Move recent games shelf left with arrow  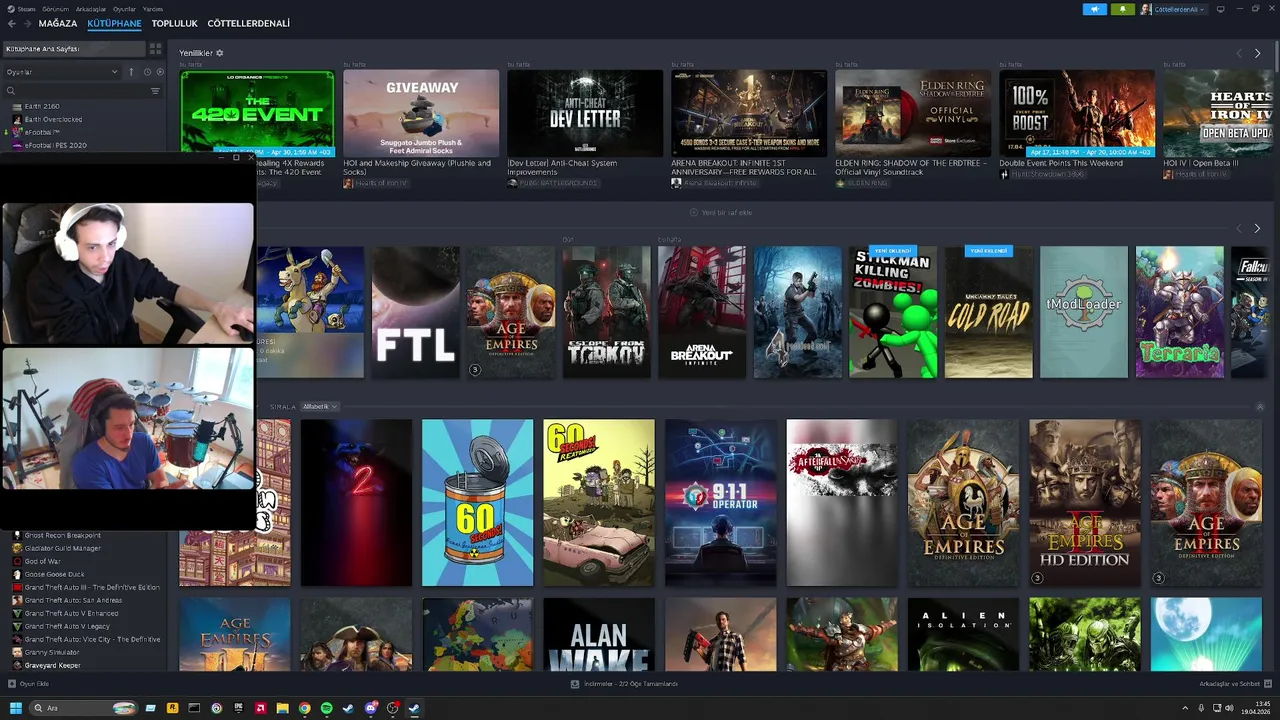click(1239, 228)
